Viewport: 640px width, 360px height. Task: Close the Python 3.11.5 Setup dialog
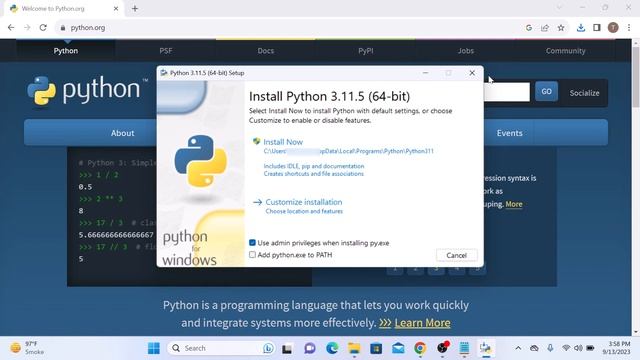coord(472,73)
